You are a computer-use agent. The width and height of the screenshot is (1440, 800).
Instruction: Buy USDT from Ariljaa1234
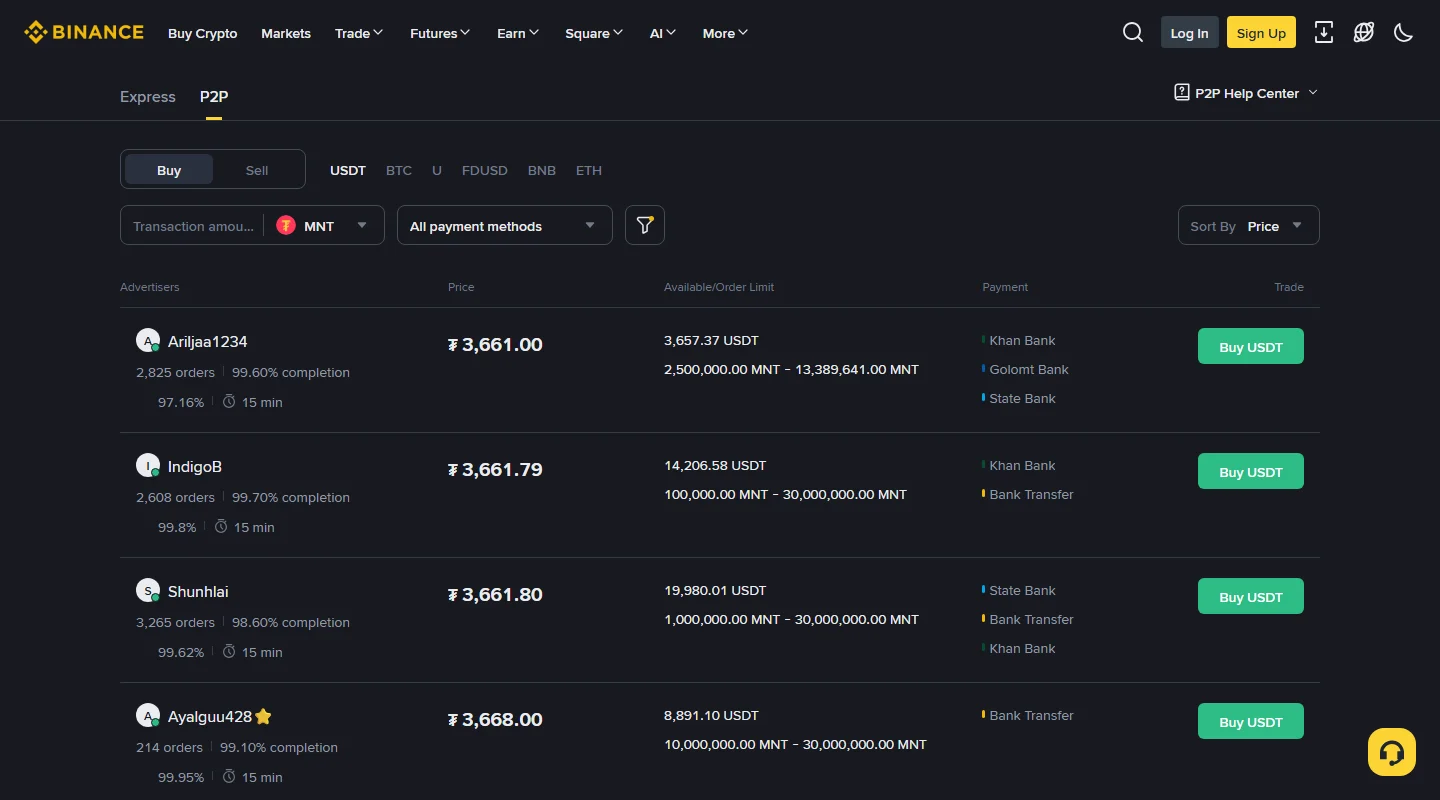pos(1251,346)
